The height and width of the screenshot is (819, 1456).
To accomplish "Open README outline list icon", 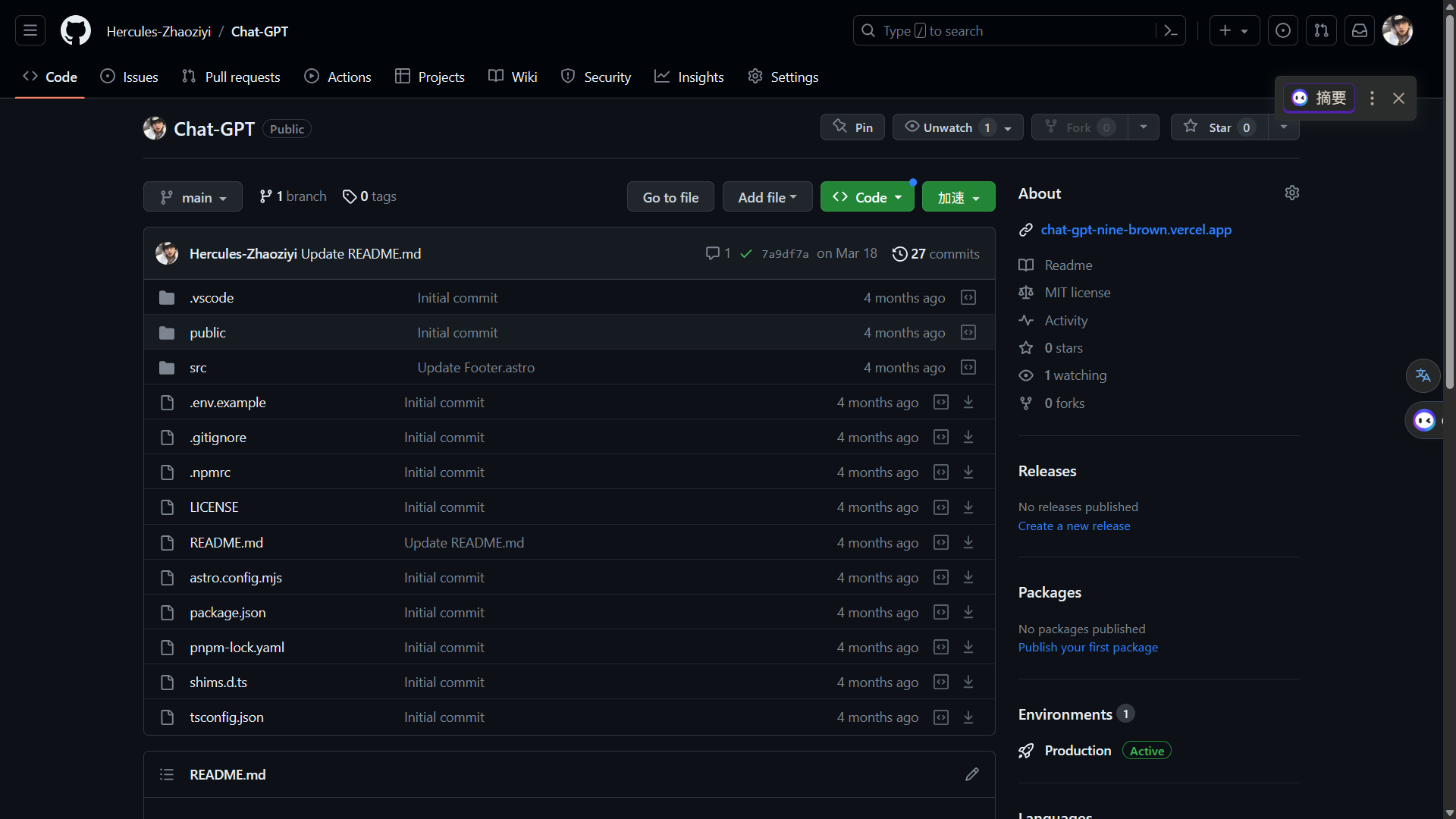I will (167, 774).
